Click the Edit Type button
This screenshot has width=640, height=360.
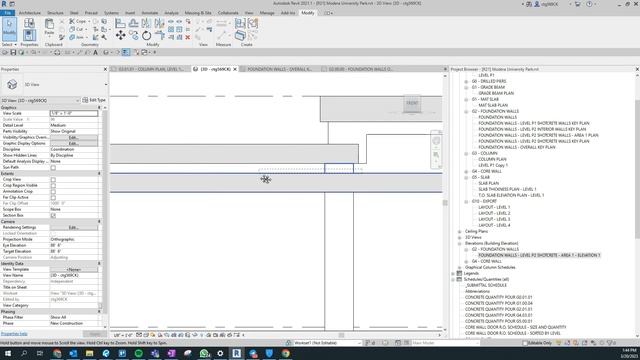94,100
